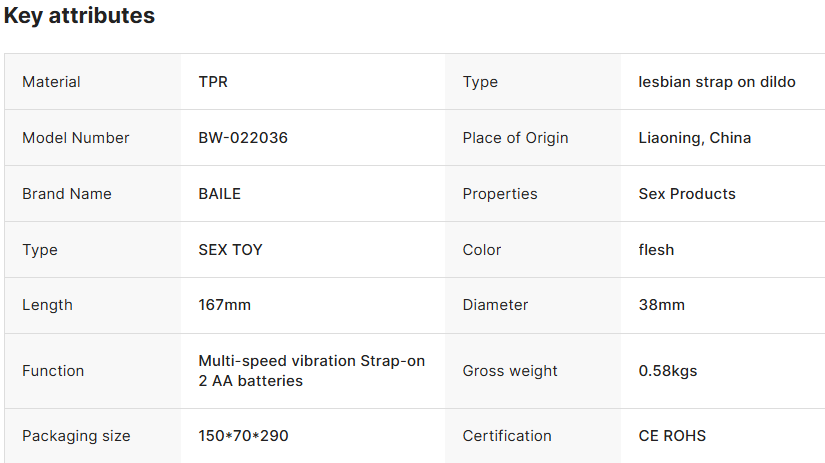Image resolution: width=825 pixels, height=463 pixels.
Task: Click the Properties attribute label
Action: [500, 194]
